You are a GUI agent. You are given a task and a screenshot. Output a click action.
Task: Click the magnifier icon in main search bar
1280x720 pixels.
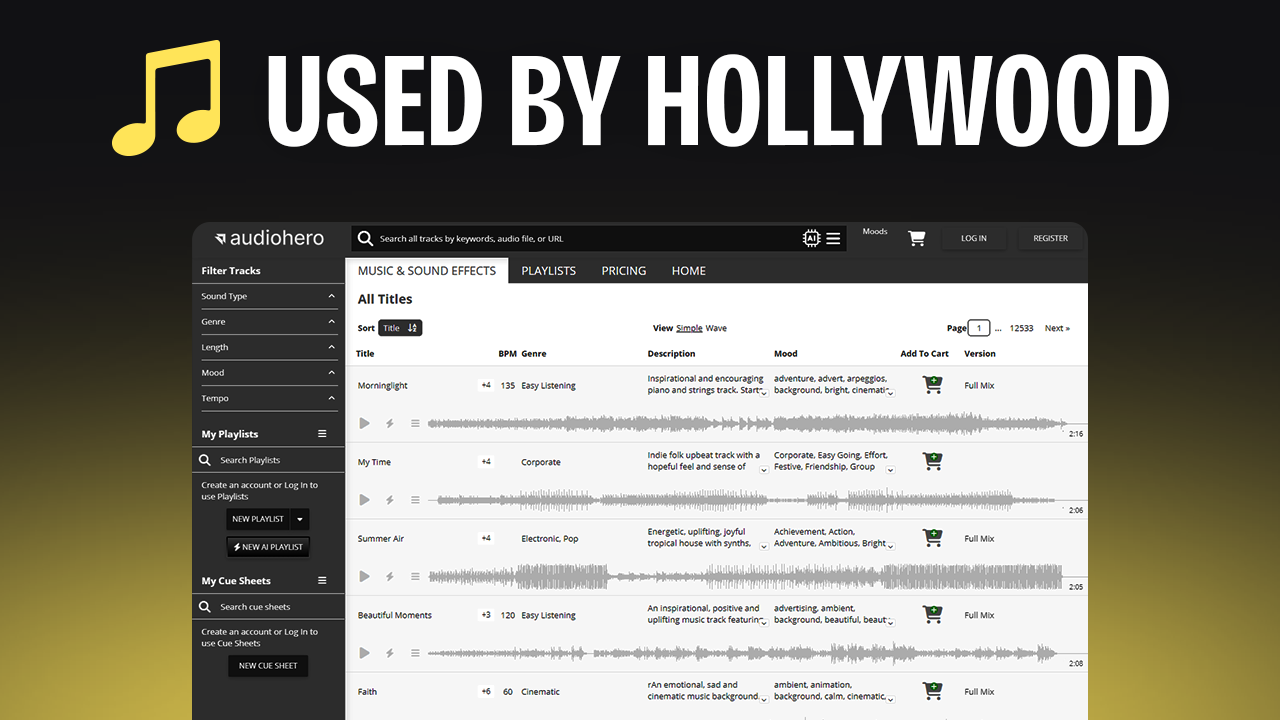tap(365, 238)
